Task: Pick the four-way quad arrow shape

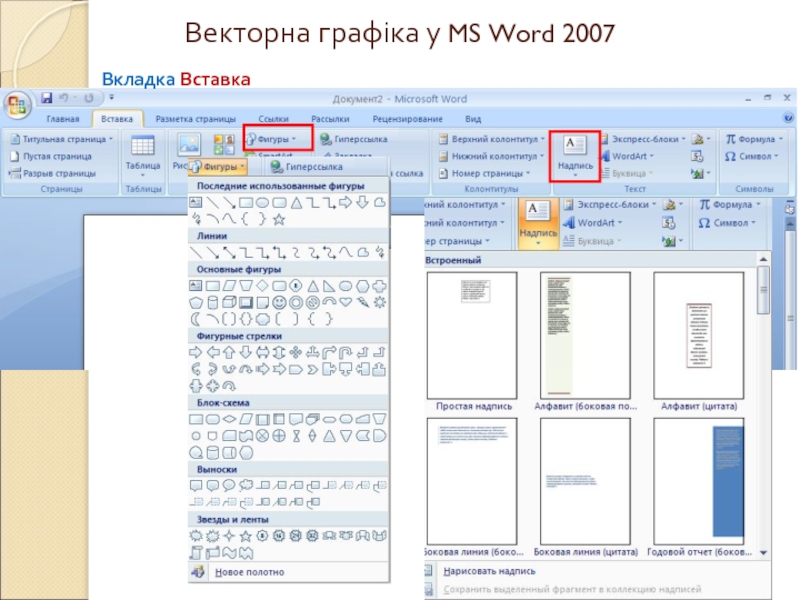Action: (x=296, y=352)
